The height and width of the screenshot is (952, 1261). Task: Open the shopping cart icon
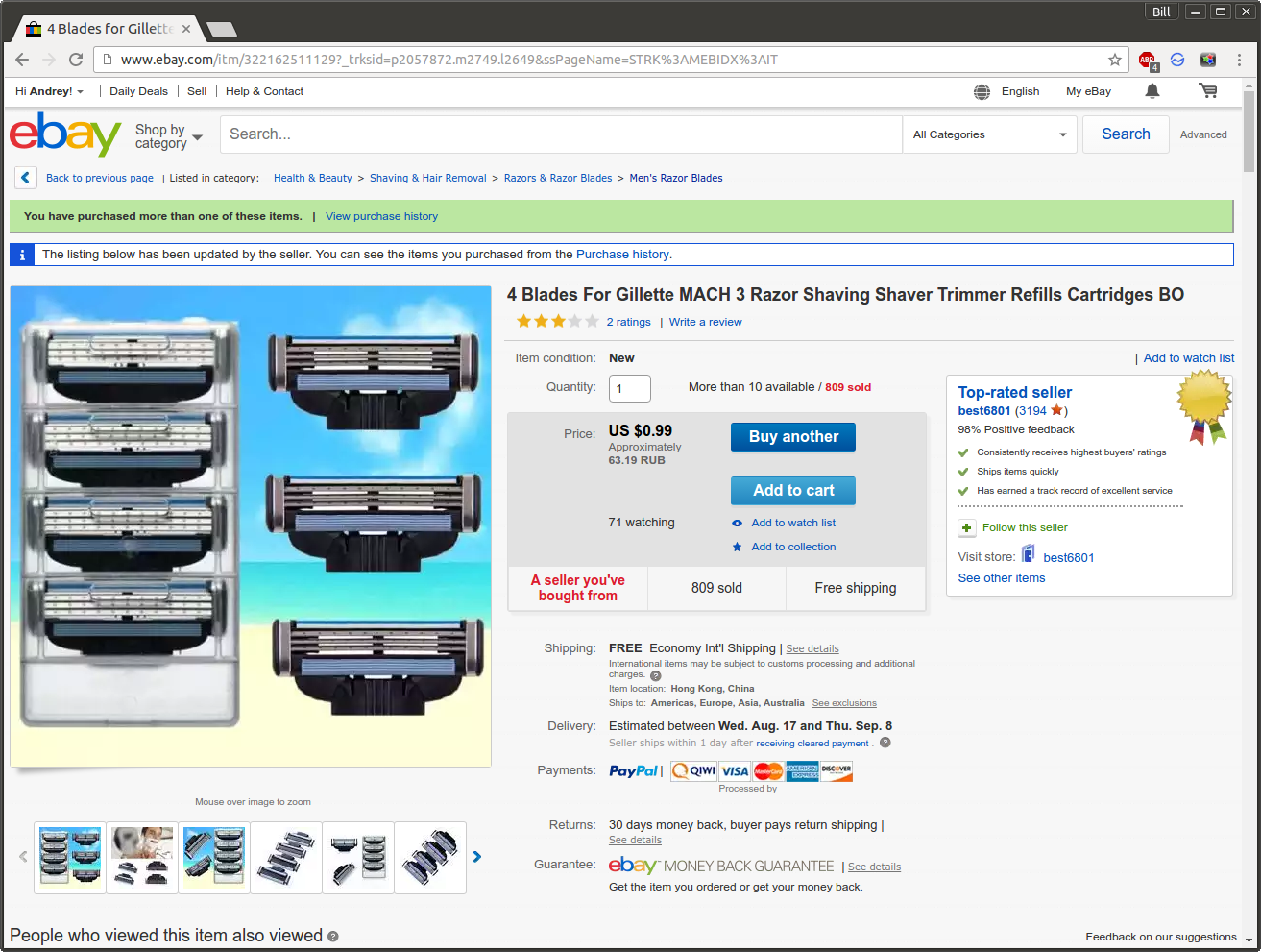coord(1207,91)
